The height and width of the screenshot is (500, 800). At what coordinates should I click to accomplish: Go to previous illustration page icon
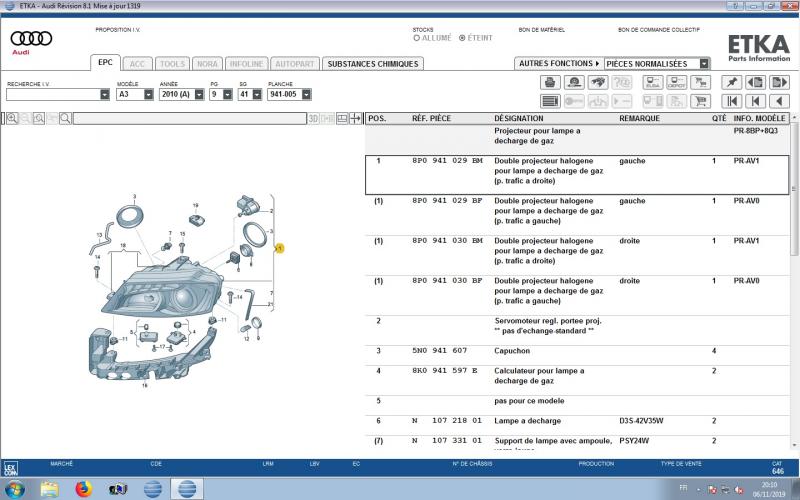coord(756,82)
